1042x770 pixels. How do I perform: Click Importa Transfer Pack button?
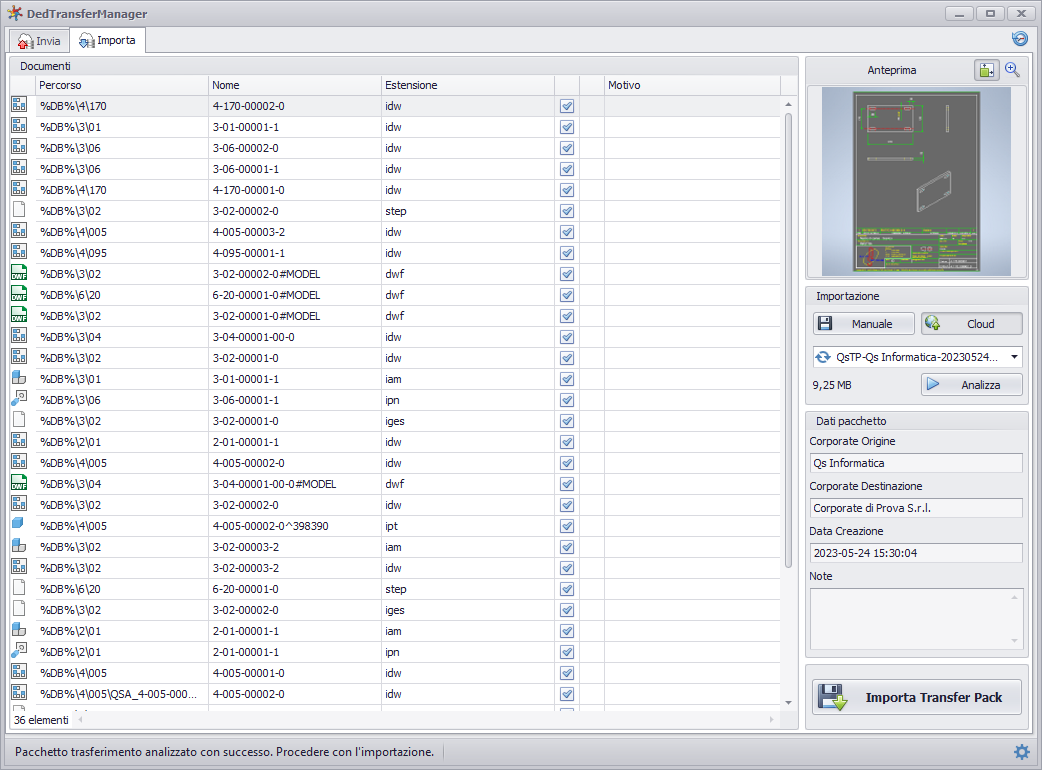(916, 697)
